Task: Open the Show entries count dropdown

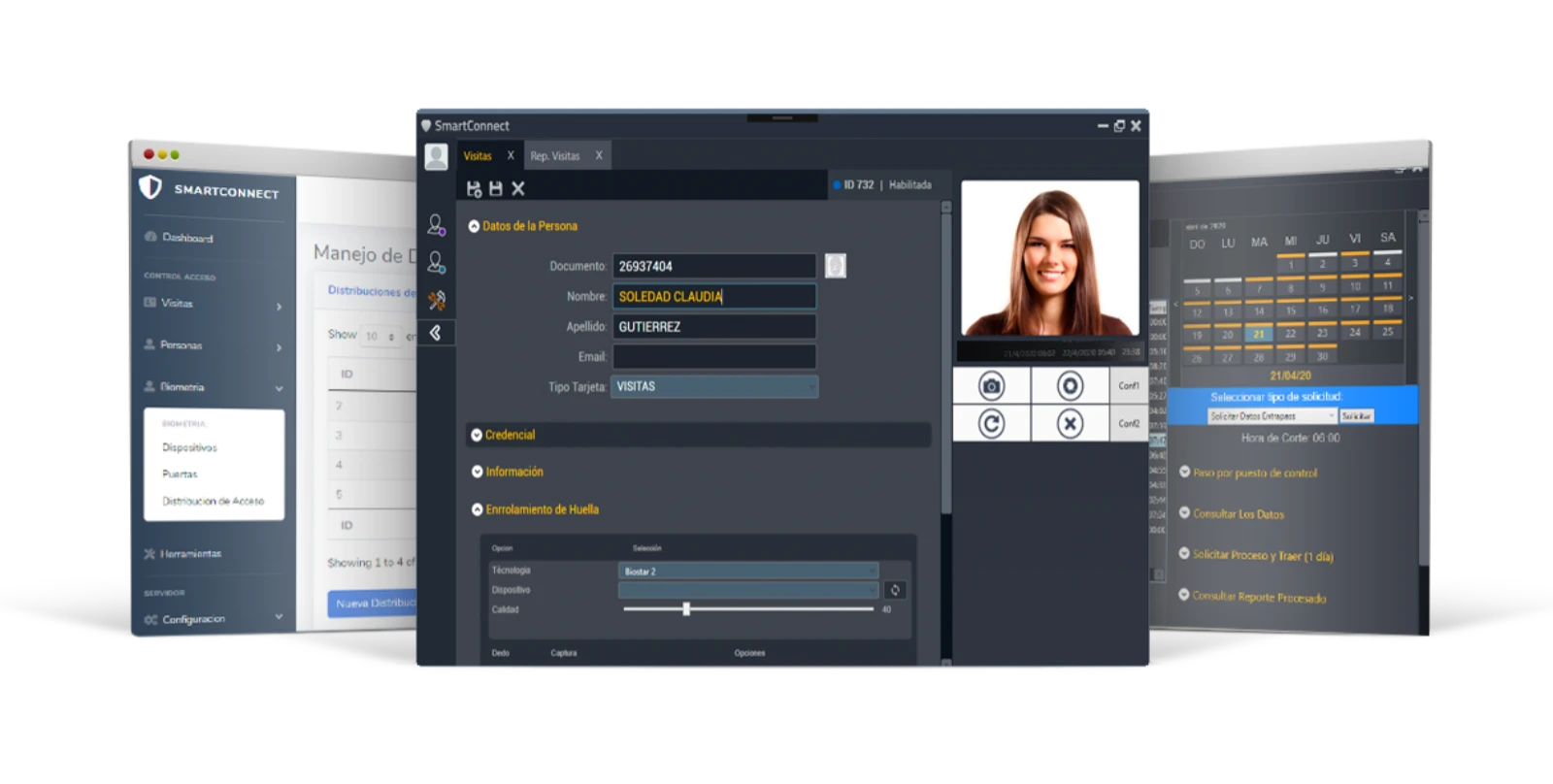Action: point(380,337)
